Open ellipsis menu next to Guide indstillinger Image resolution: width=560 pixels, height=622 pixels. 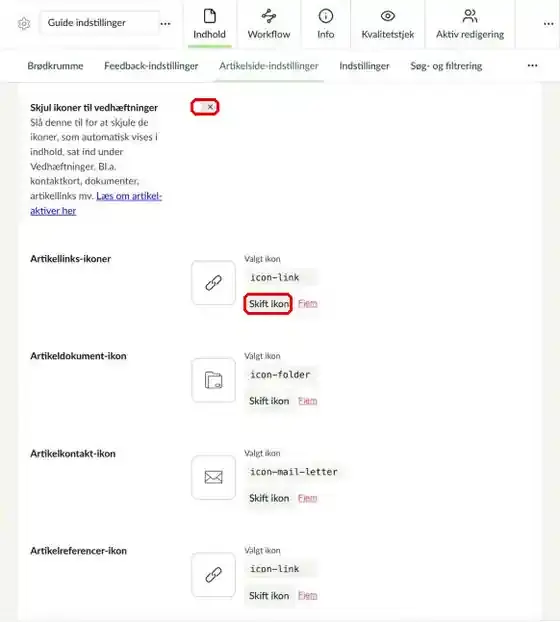[165, 24]
